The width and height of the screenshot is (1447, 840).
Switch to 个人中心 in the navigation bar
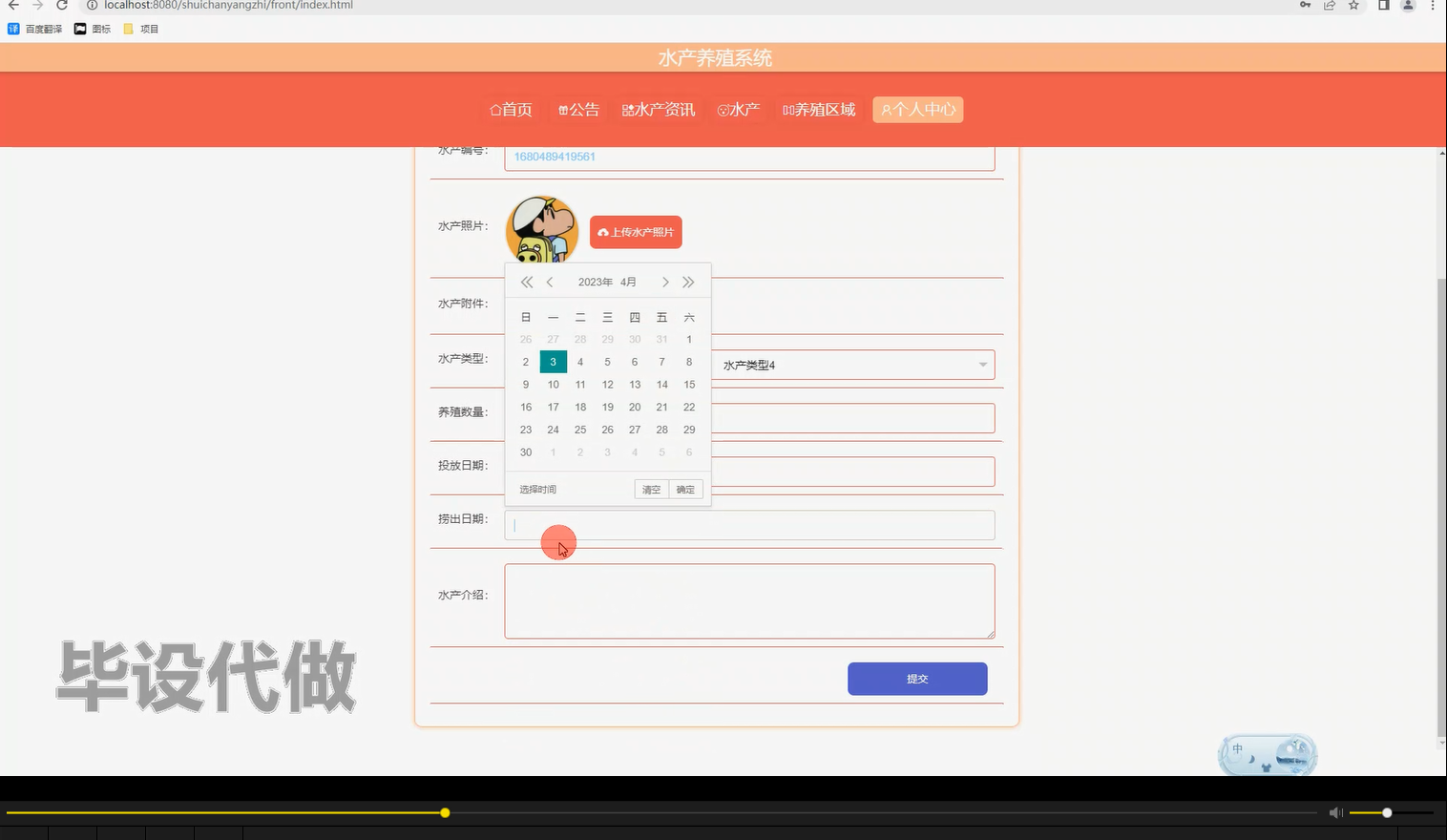pos(917,109)
